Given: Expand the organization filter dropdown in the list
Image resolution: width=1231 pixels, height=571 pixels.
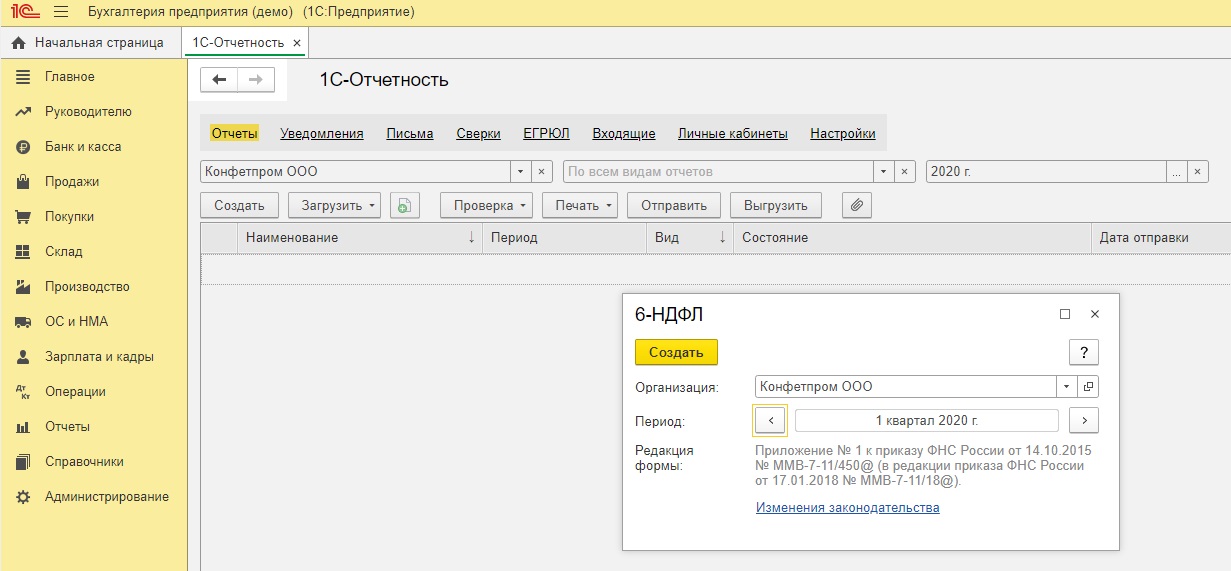Looking at the screenshot, I should pyautogui.click(x=520, y=172).
